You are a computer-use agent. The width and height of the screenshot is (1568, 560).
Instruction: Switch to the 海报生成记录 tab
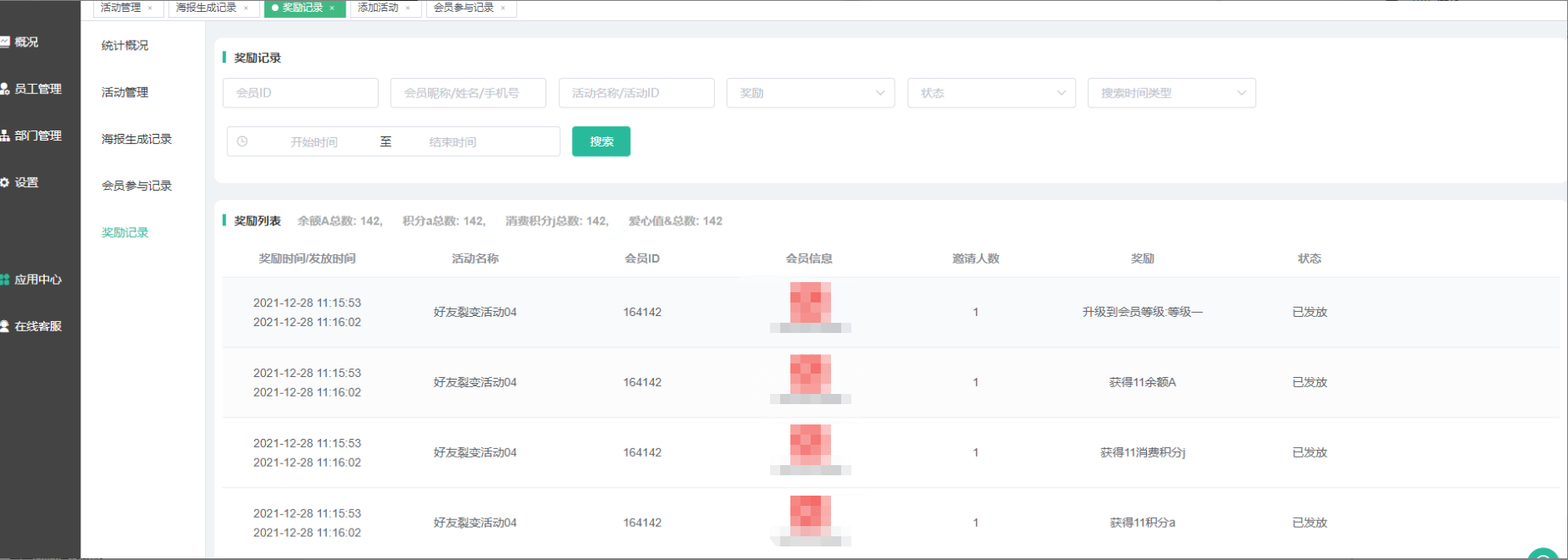206,8
